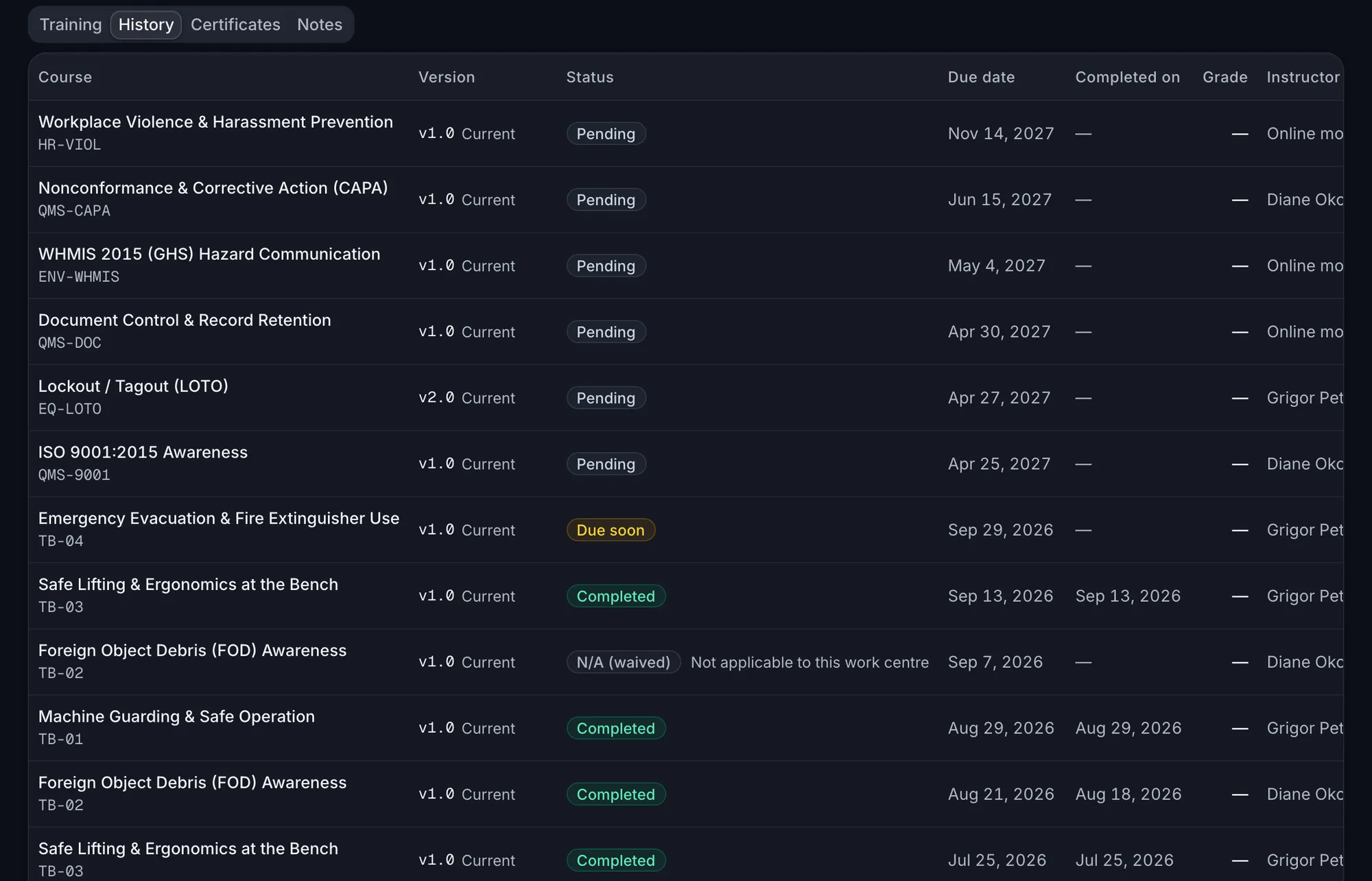Select Document Control & Record Retention course
This screenshot has height=881, width=1372.
[x=185, y=320]
